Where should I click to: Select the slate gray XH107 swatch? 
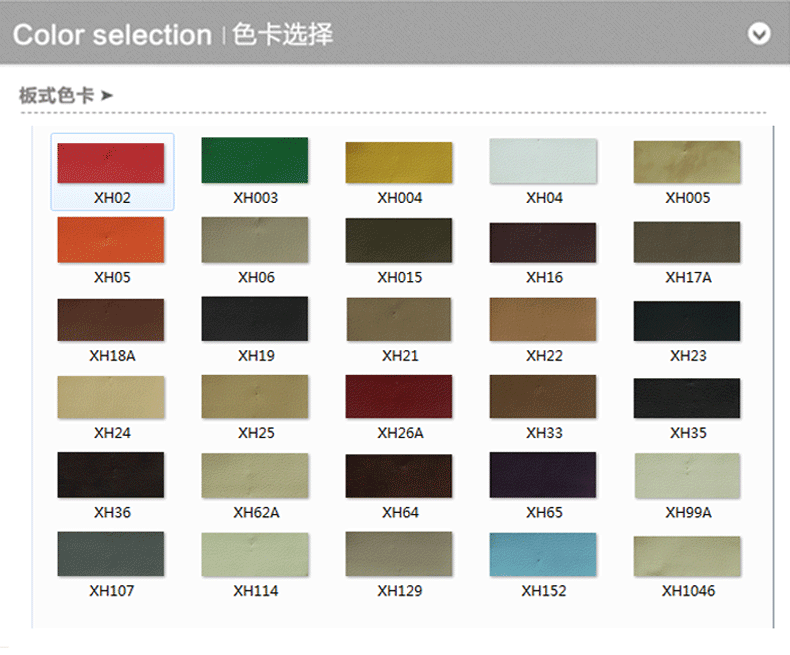tap(111, 554)
